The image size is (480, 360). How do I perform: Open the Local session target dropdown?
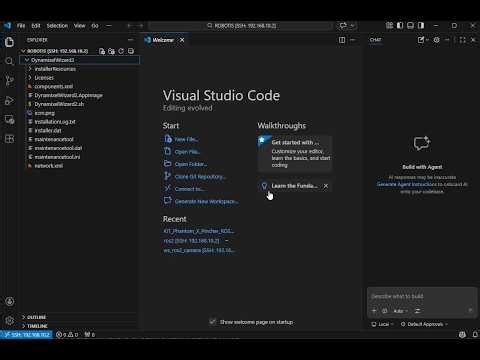point(383,324)
